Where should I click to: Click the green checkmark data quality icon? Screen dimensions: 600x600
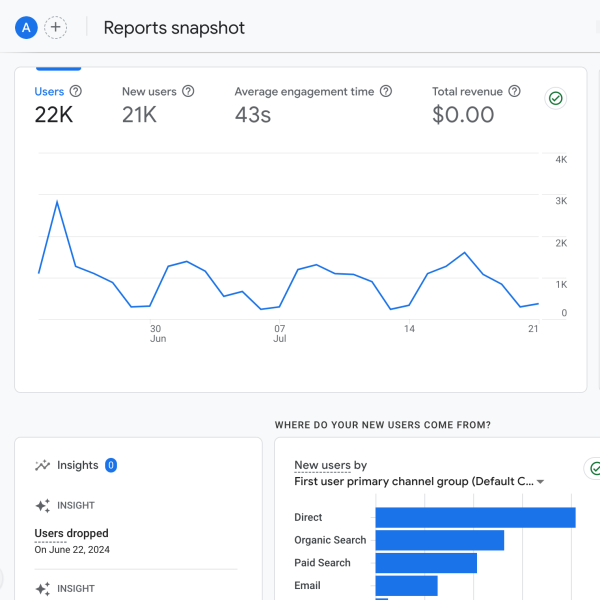click(x=555, y=98)
